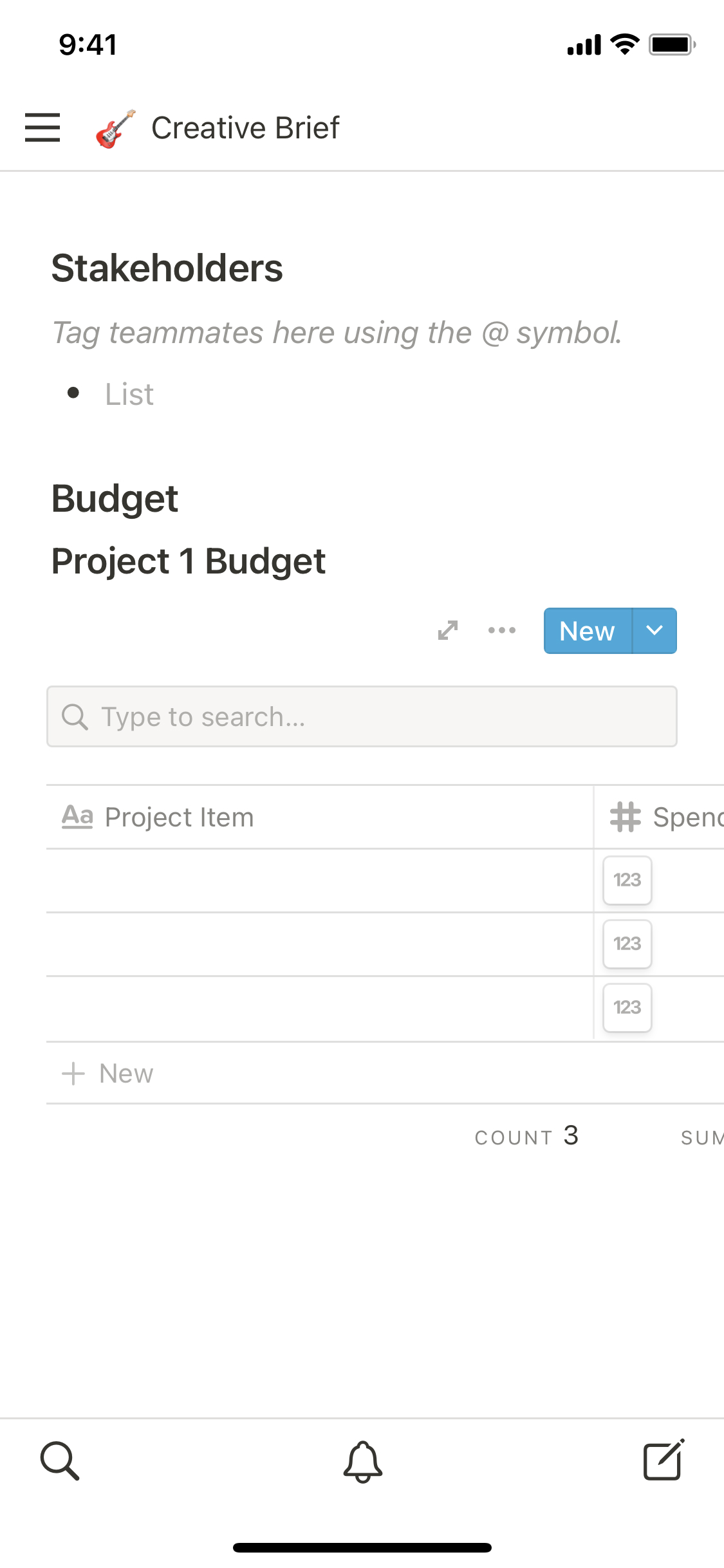Edit the second row's Spend number cell
724x1568 pixels.
click(x=627, y=944)
